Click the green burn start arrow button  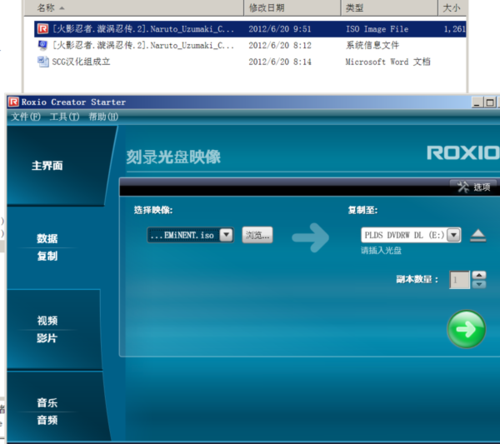pos(466,329)
